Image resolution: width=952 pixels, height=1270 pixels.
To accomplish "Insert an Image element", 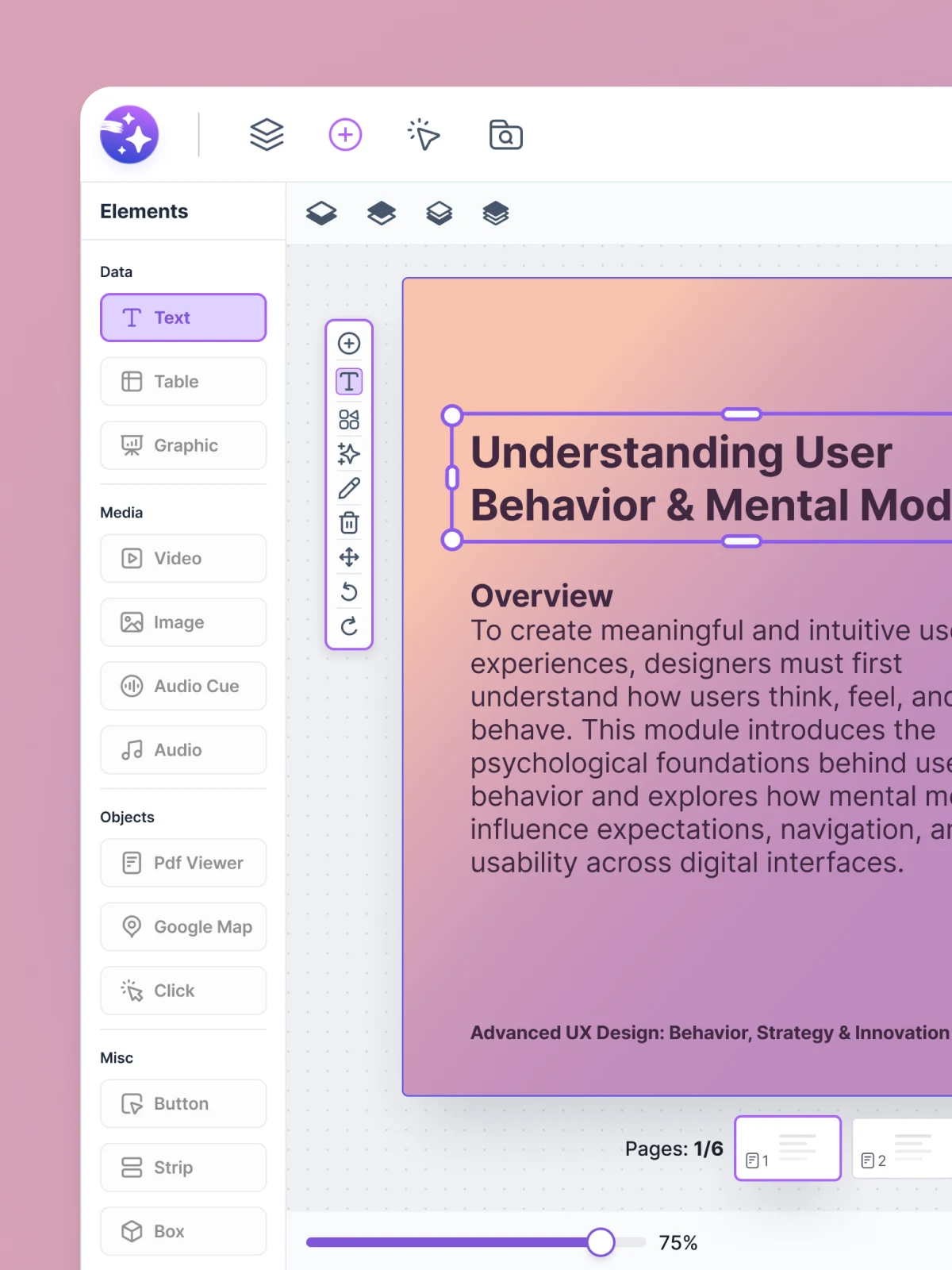I will [x=183, y=622].
